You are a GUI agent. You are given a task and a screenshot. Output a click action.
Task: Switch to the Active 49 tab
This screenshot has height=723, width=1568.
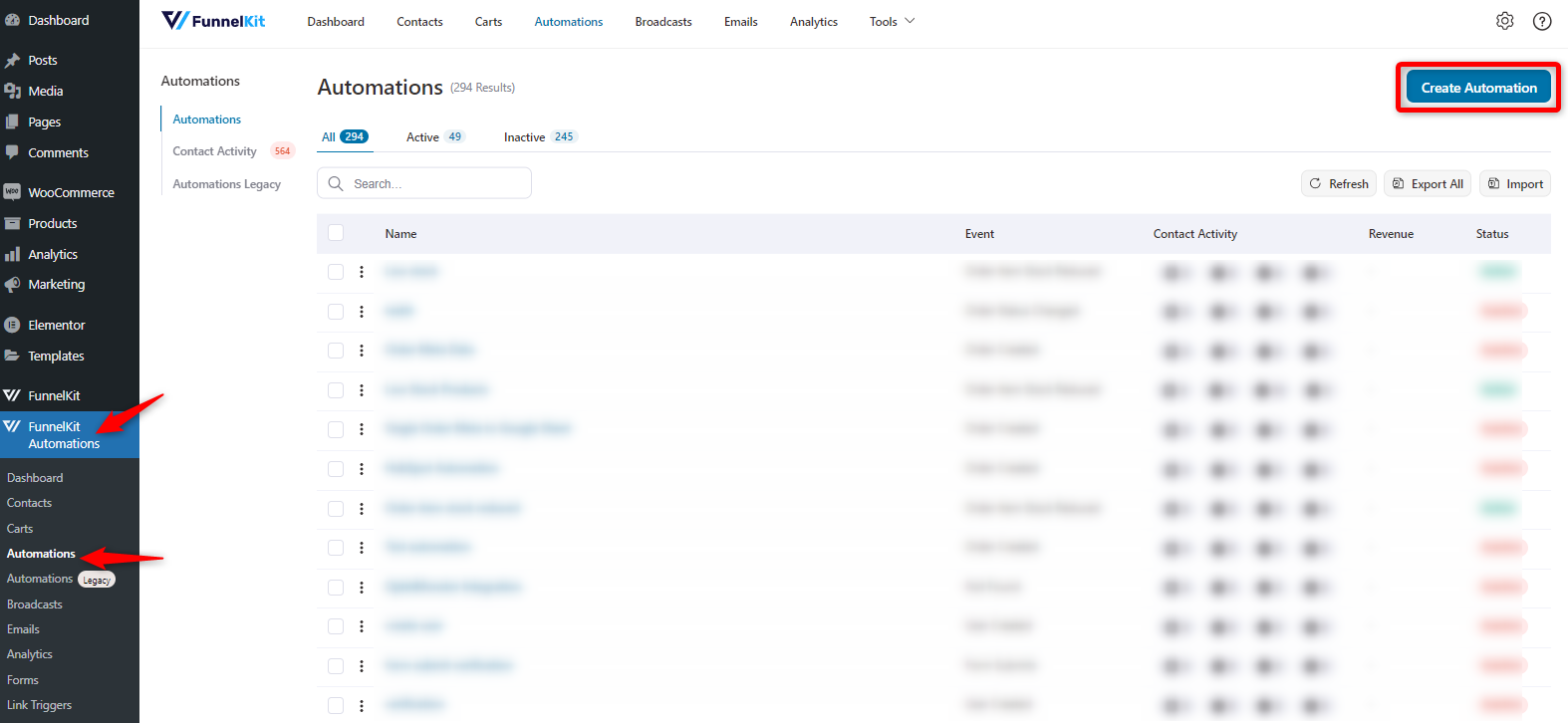pos(435,137)
